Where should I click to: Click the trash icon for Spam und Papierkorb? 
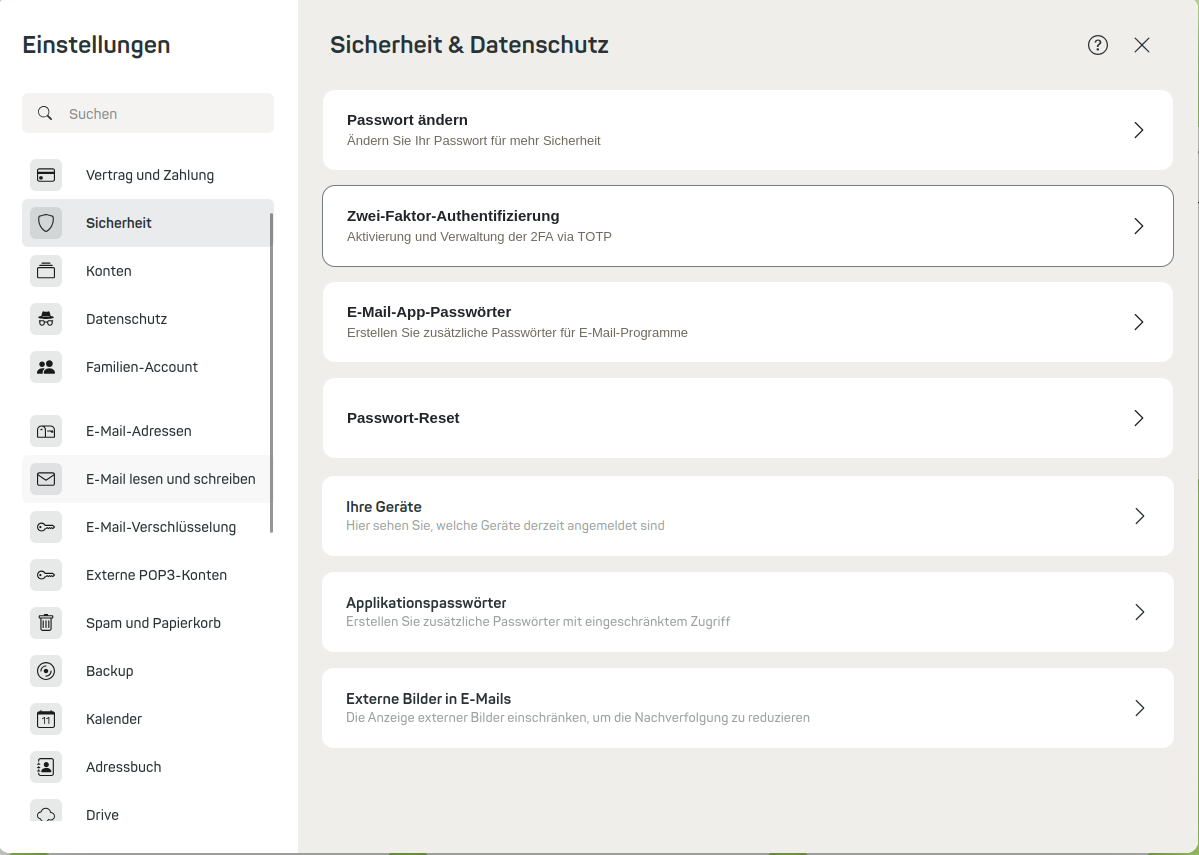tap(46, 623)
